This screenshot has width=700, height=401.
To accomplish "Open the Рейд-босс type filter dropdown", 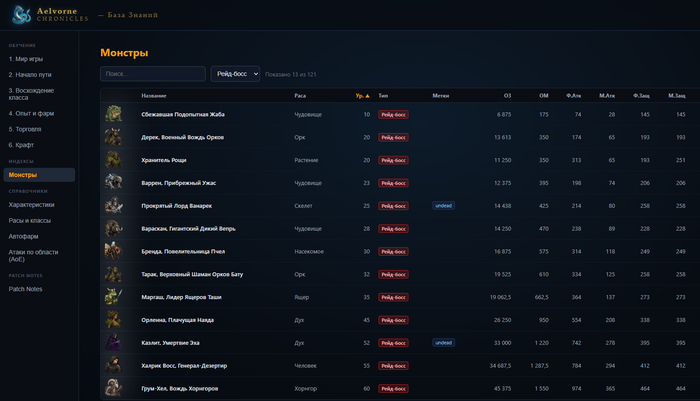I will coord(235,74).
